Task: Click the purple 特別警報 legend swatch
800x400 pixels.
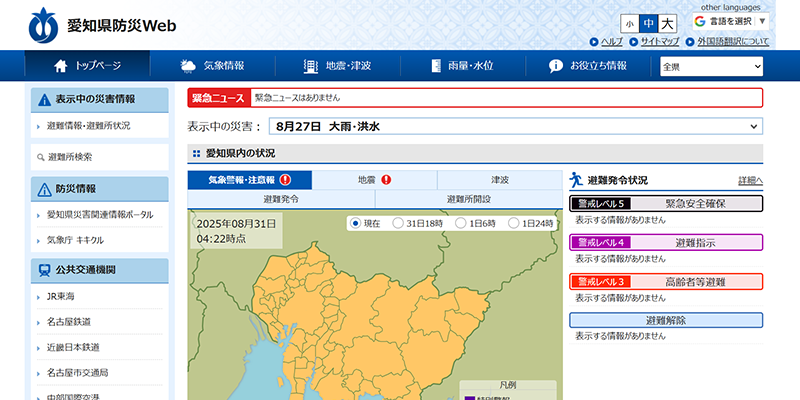Action: pos(469,398)
